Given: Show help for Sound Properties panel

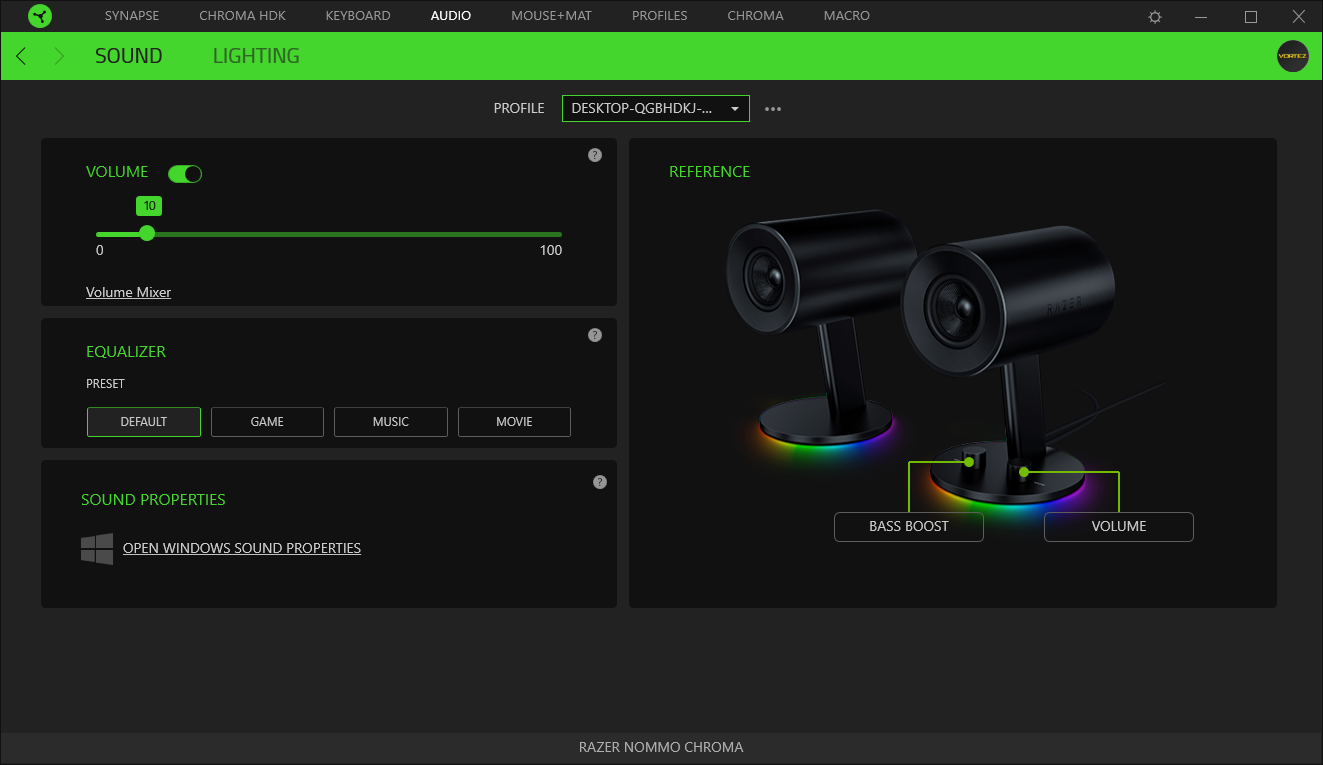Looking at the screenshot, I should pos(600,482).
